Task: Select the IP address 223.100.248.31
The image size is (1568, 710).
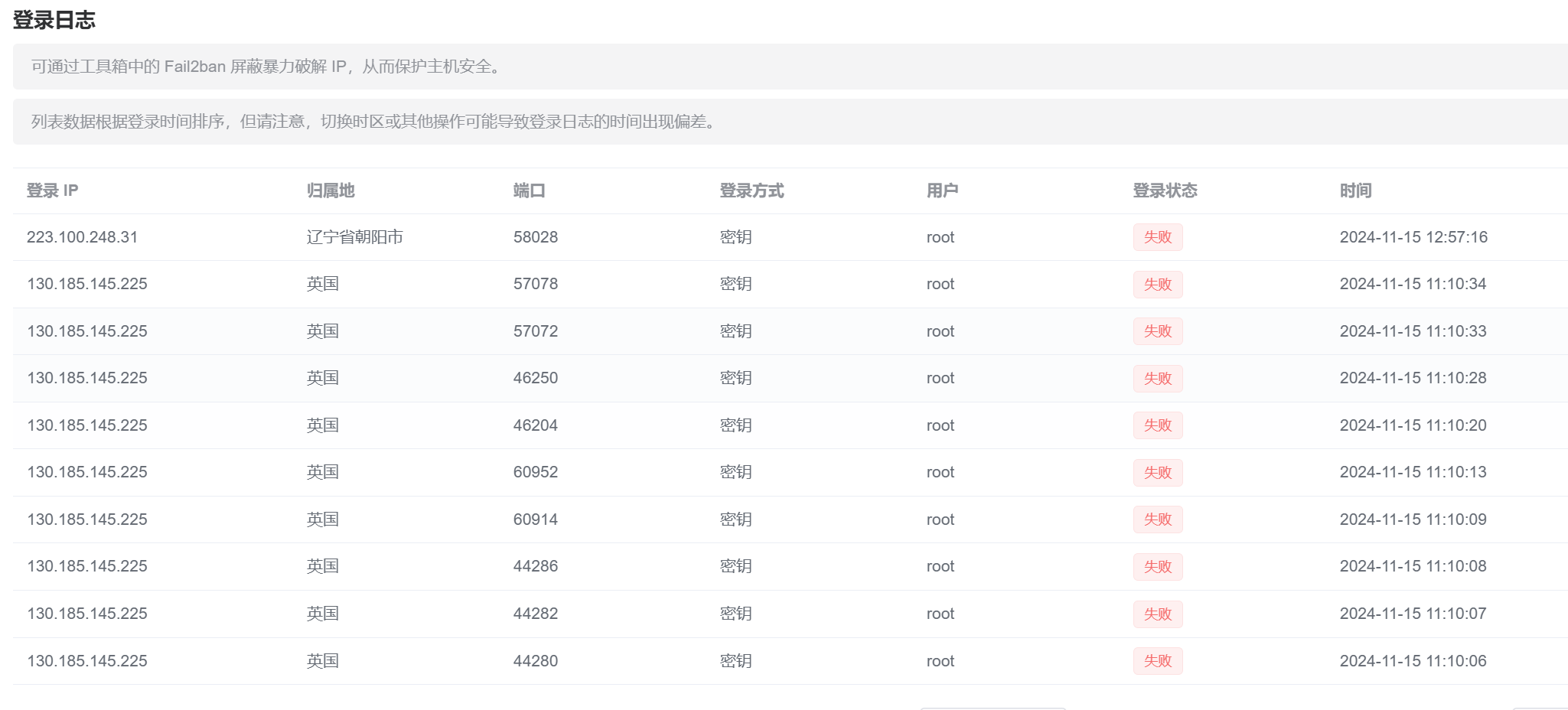Action: click(x=83, y=237)
